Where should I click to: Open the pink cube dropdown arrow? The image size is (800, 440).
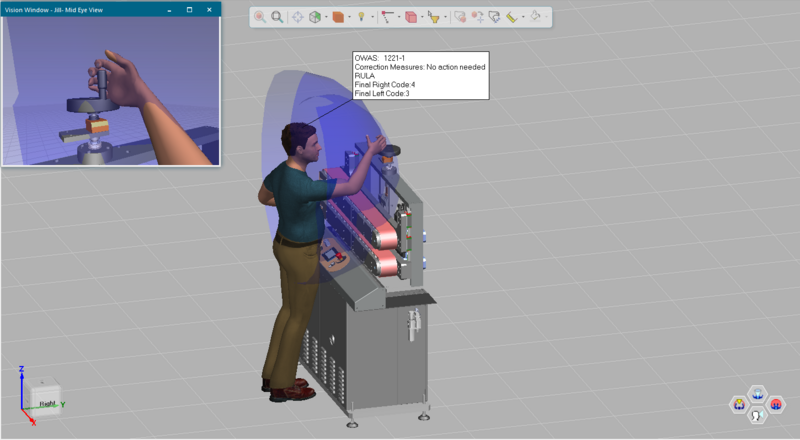[x=422, y=17]
